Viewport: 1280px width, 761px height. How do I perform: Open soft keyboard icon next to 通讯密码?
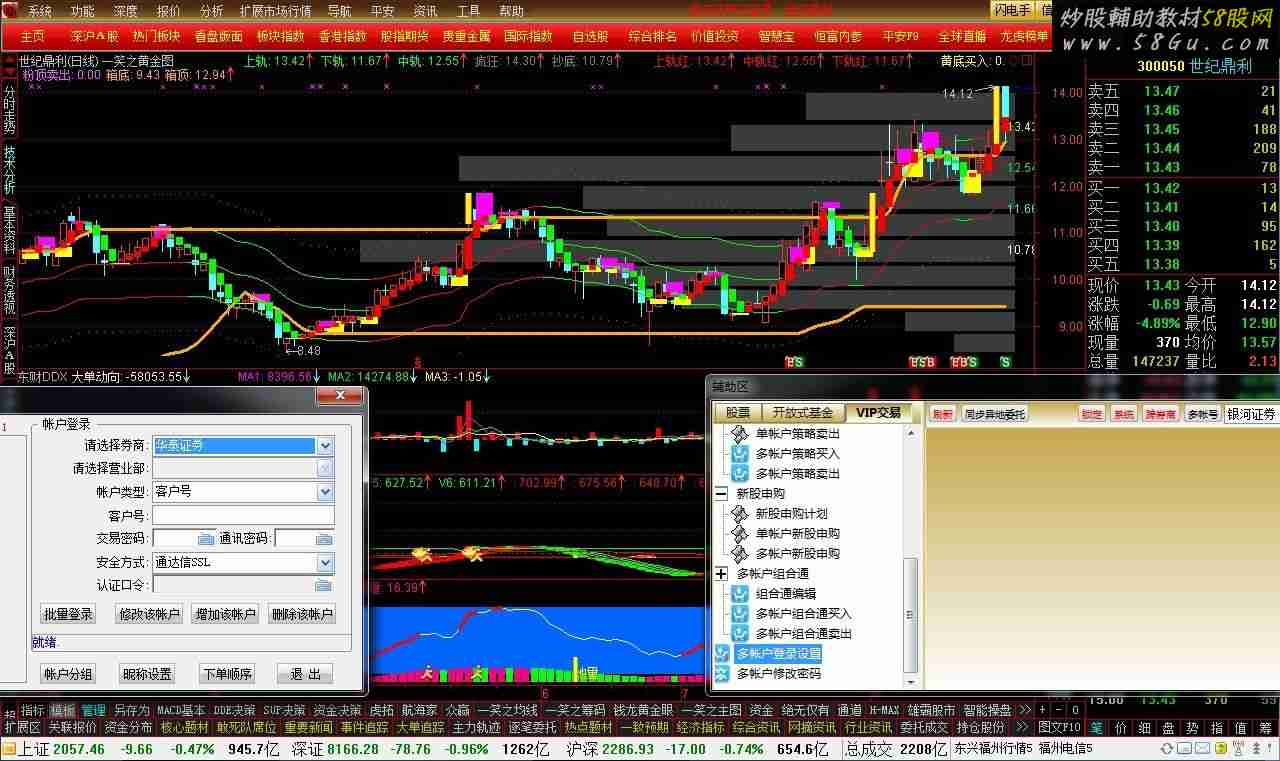[324, 539]
